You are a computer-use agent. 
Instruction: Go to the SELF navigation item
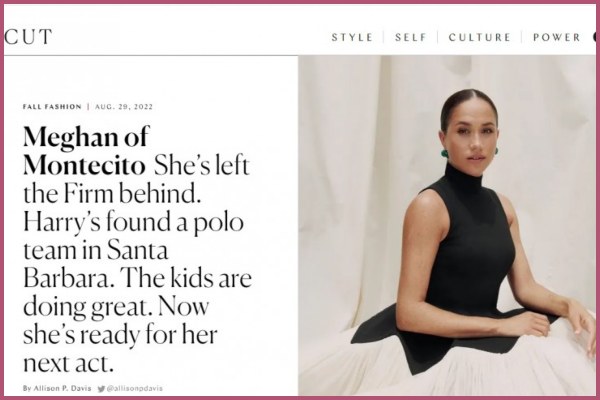click(x=411, y=38)
